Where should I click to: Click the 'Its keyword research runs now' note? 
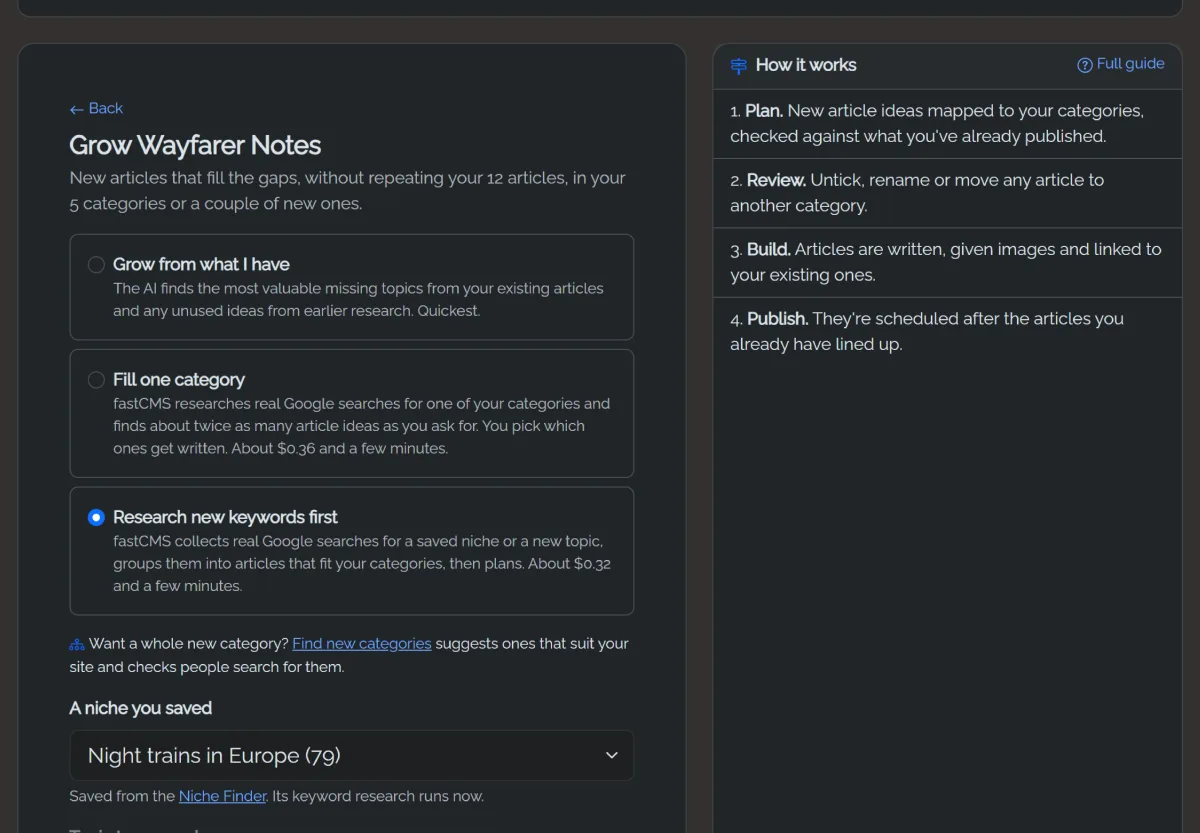377,796
